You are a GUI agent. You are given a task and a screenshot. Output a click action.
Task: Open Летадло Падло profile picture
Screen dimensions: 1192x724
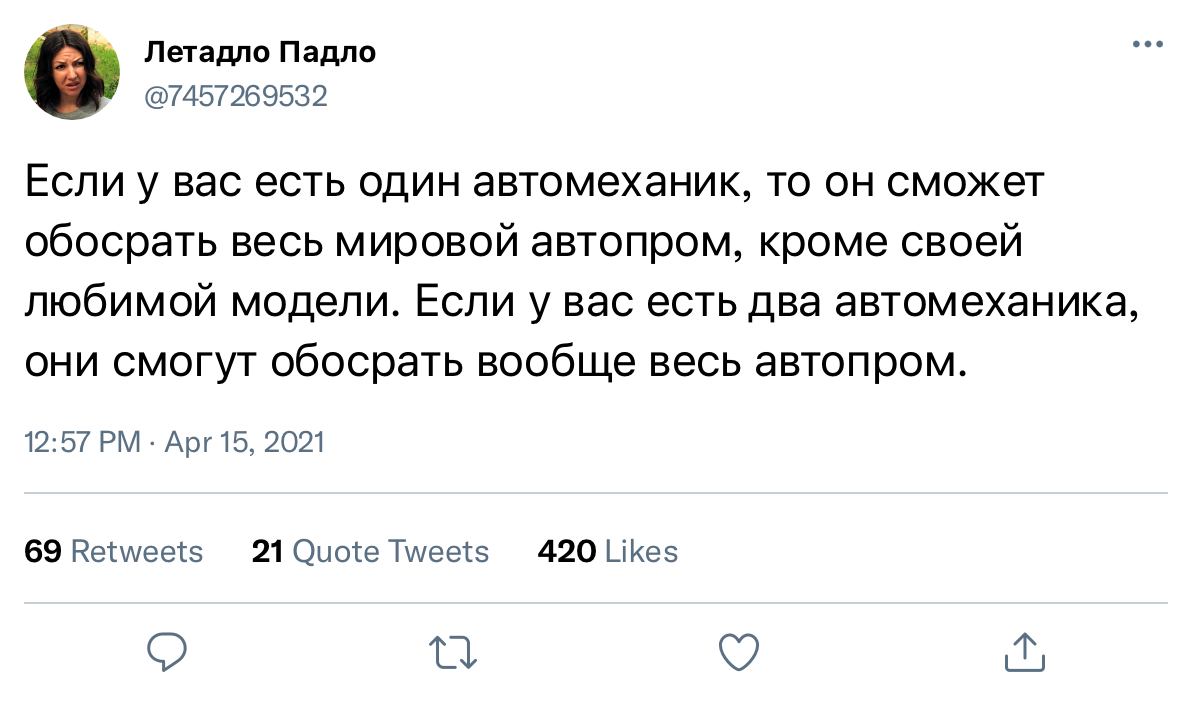pyautogui.click(x=68, y=72)
